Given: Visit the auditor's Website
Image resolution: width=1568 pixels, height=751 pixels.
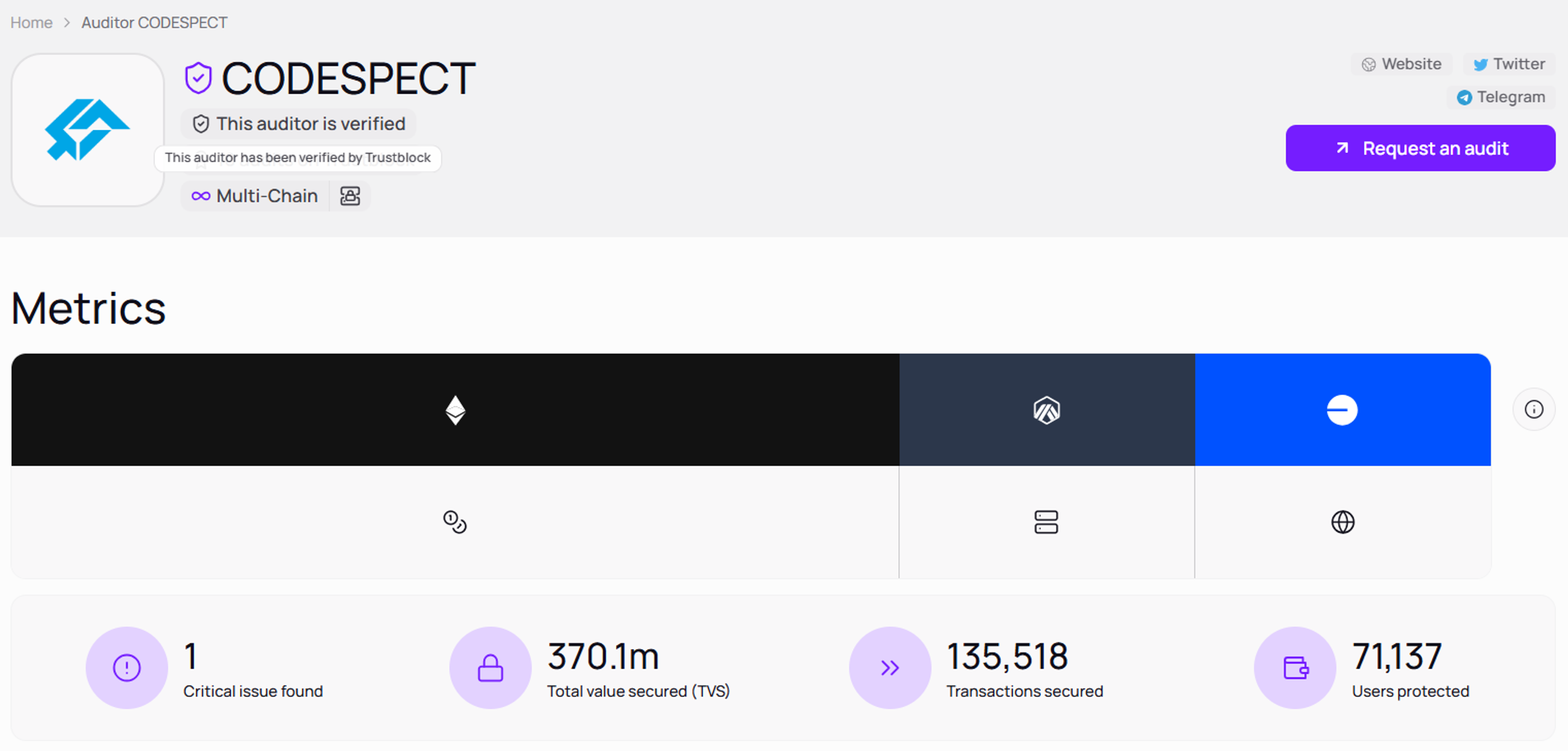Looking at the screenshot, I should click(1401, 64).
